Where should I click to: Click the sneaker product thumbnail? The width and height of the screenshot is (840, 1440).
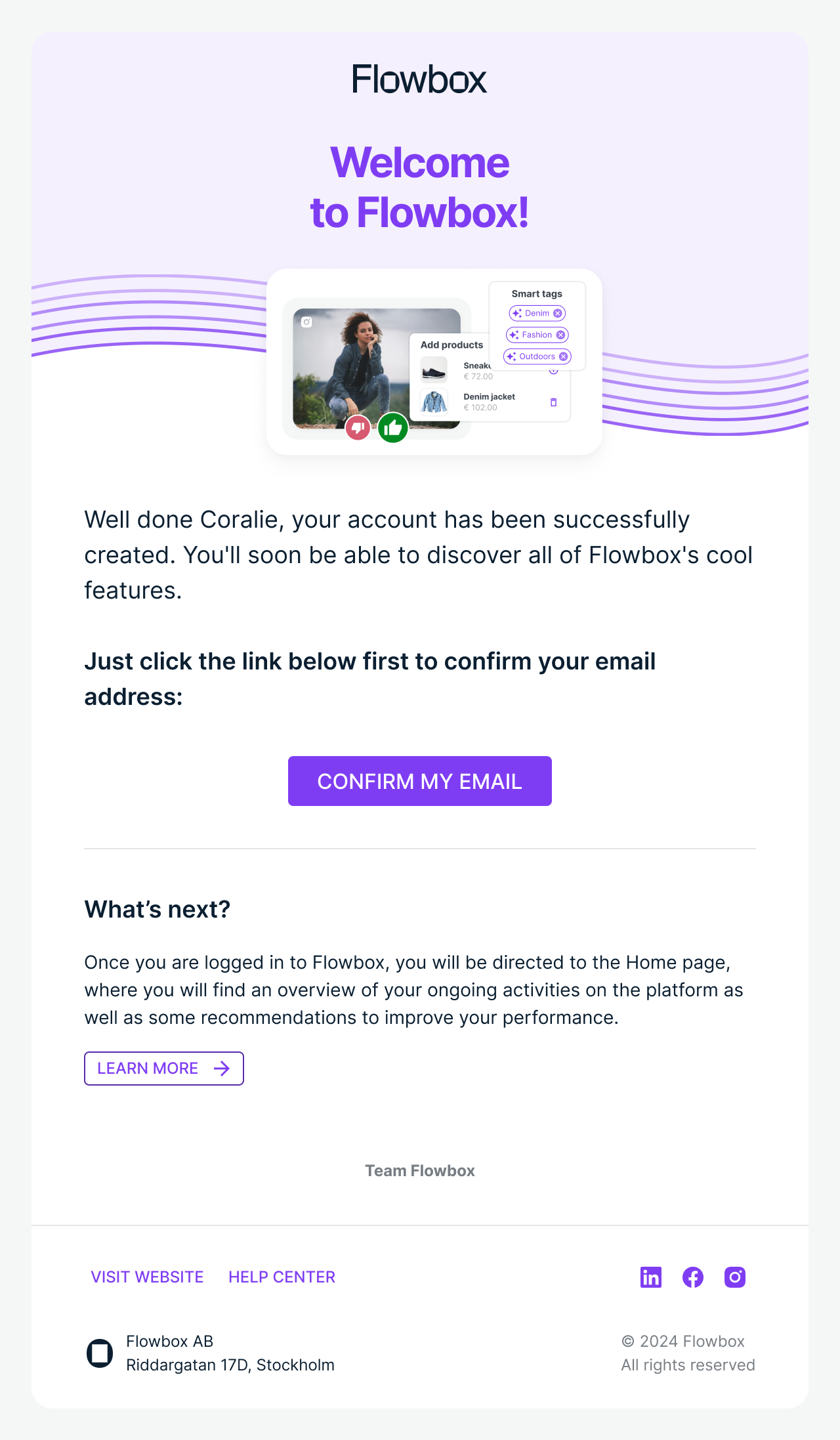(x=434, y=371)
